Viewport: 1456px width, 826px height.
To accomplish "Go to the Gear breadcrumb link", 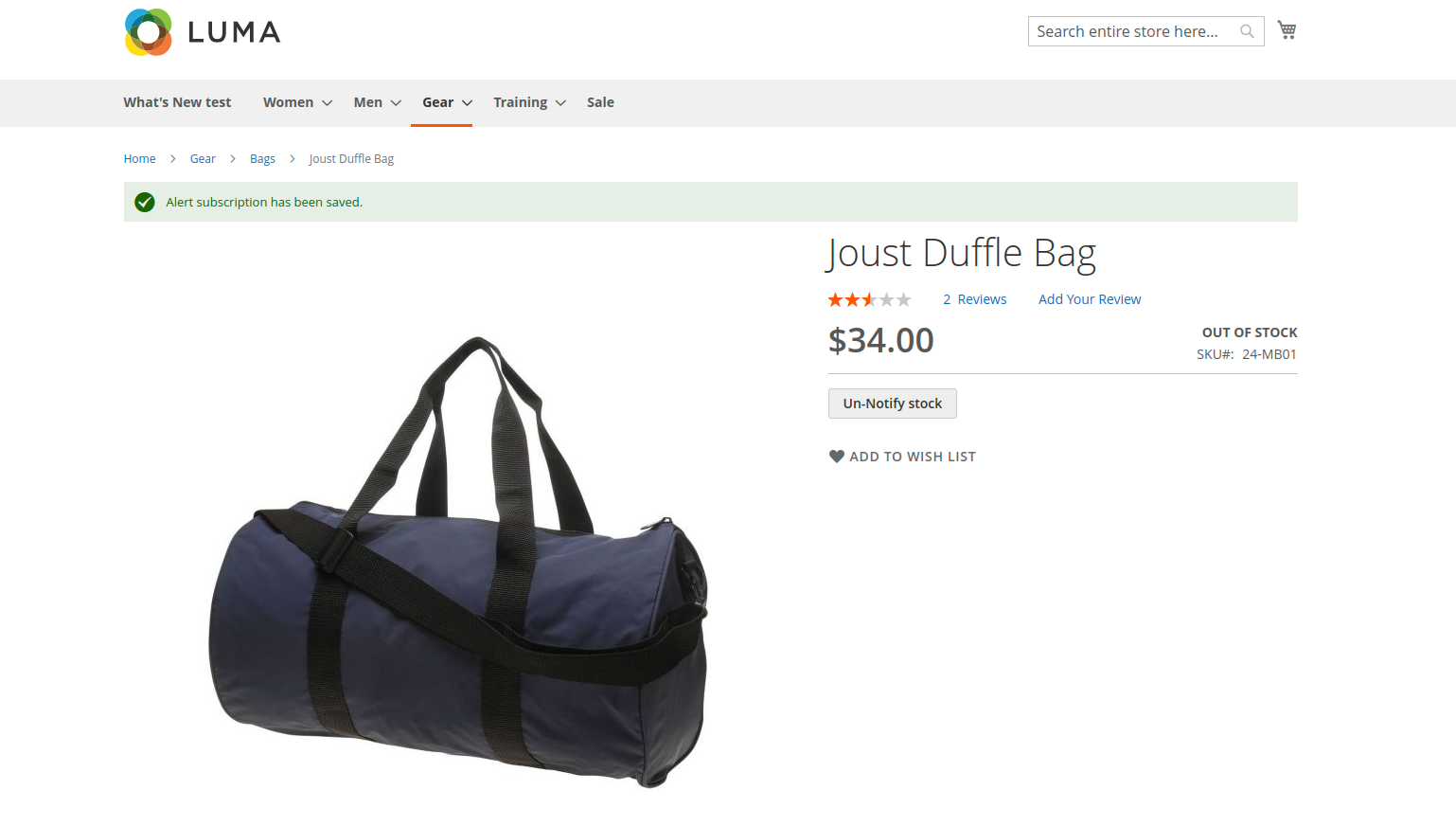I will [x=203, y=159].
